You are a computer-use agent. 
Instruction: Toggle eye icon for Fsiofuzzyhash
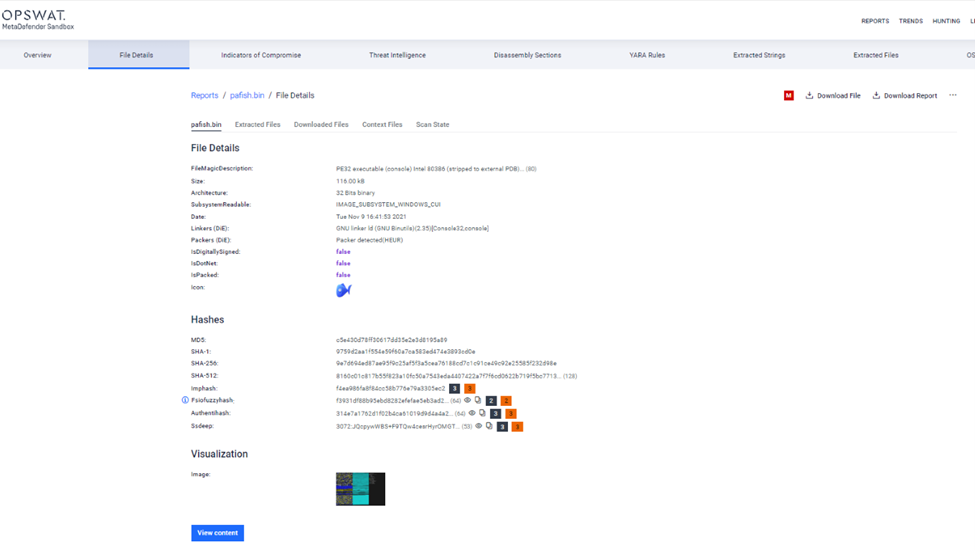coord(467,400)
